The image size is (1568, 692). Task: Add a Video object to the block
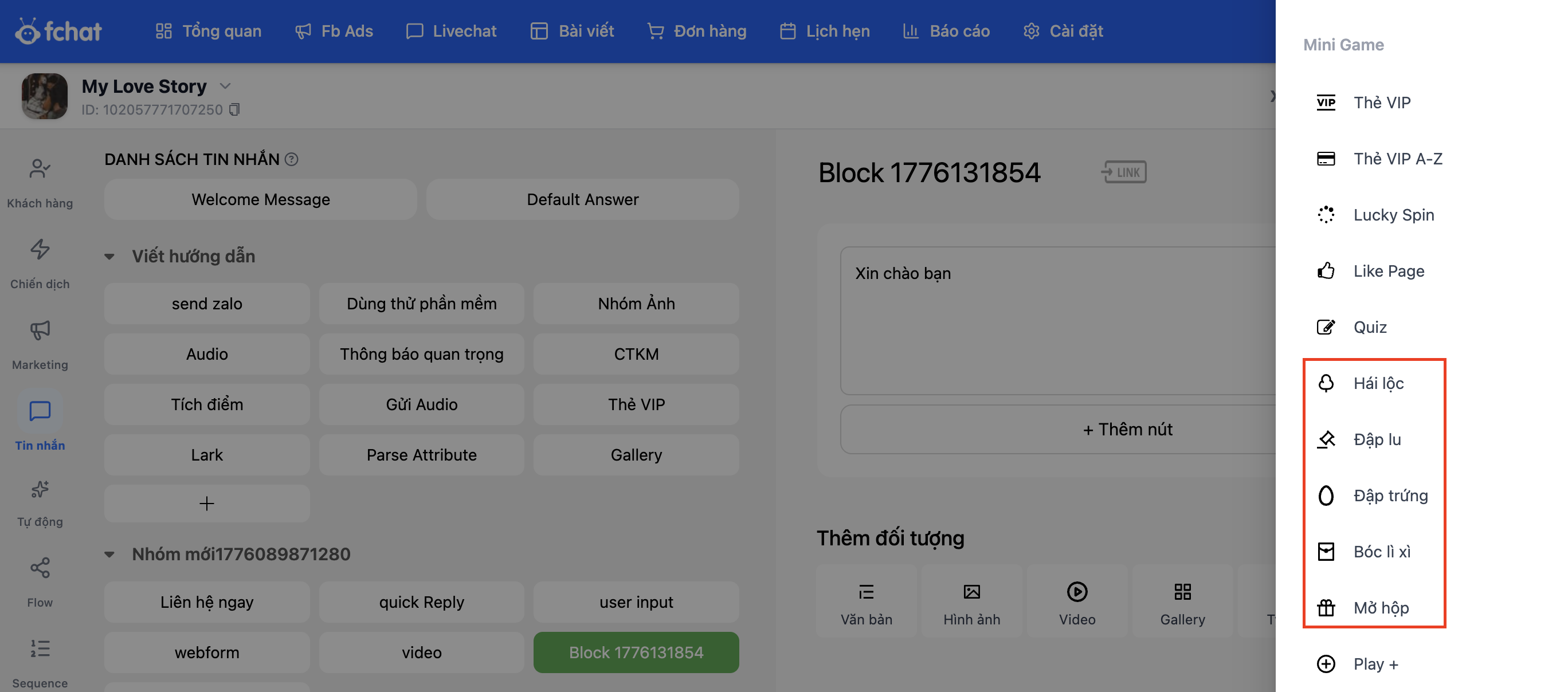(x=1076, y=601)
